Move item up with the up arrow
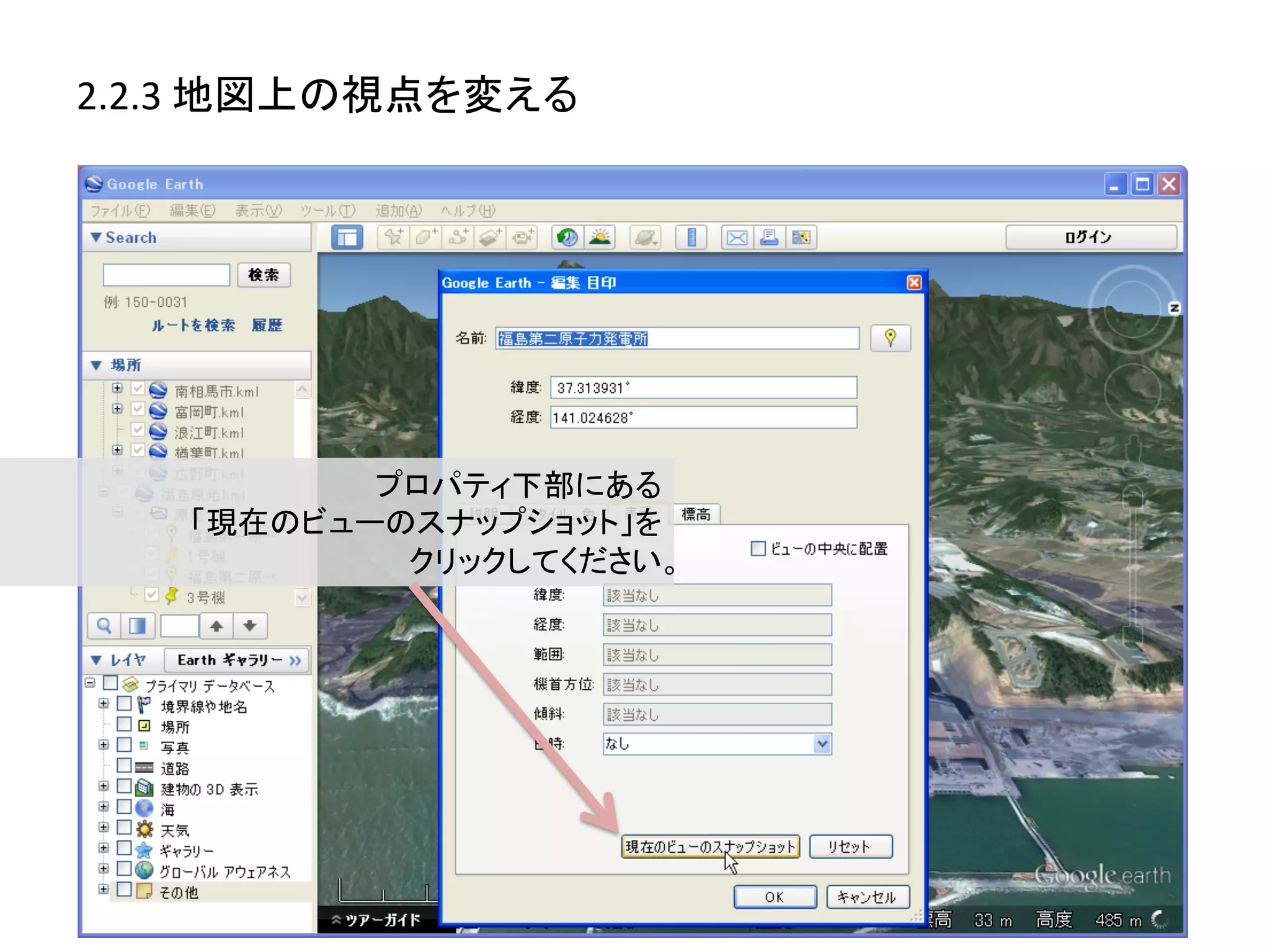The image size is (1270, 952). pos(216,626)
